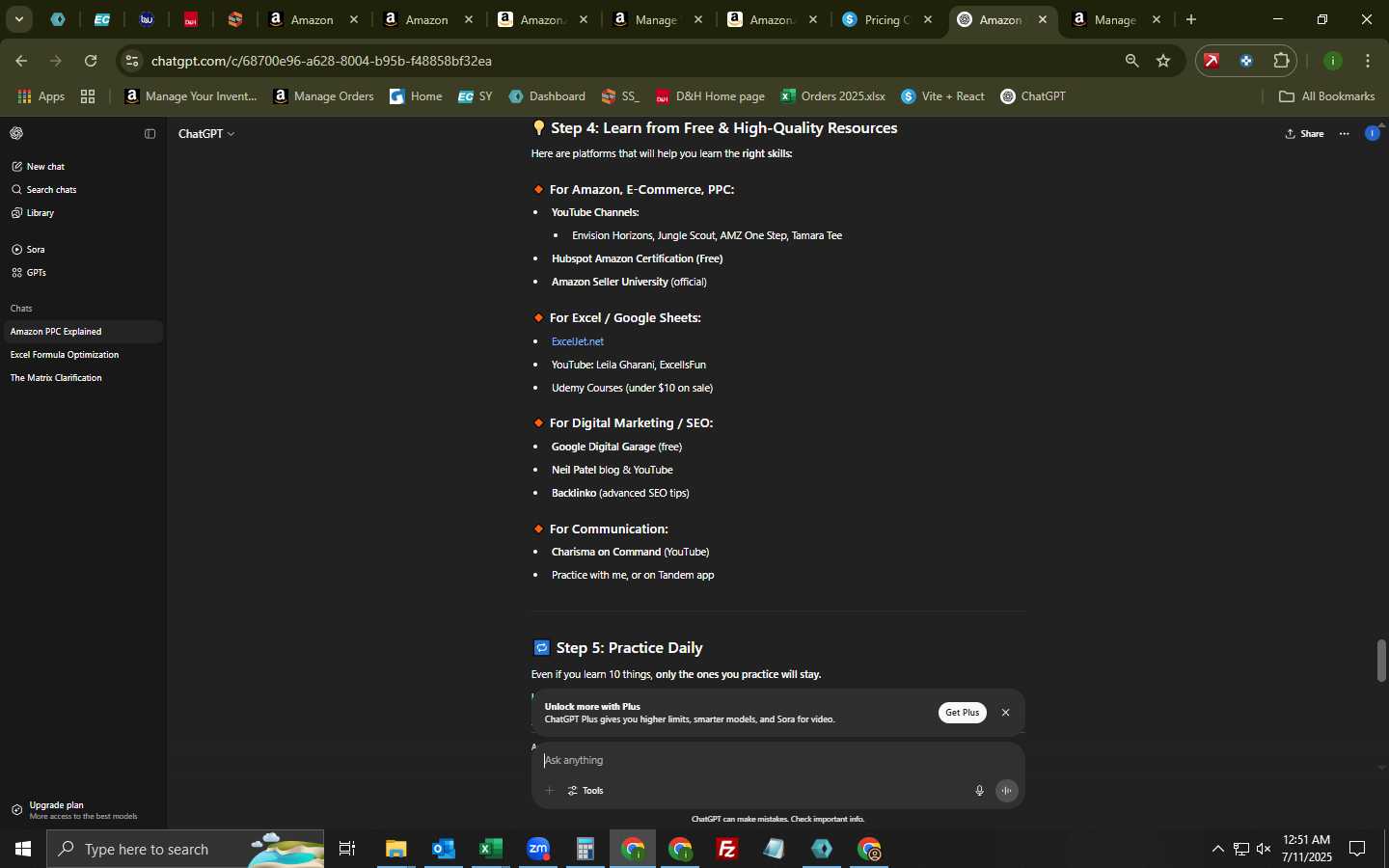
Task: Open the Home bookmark
Action: click(x=416, y=96)
